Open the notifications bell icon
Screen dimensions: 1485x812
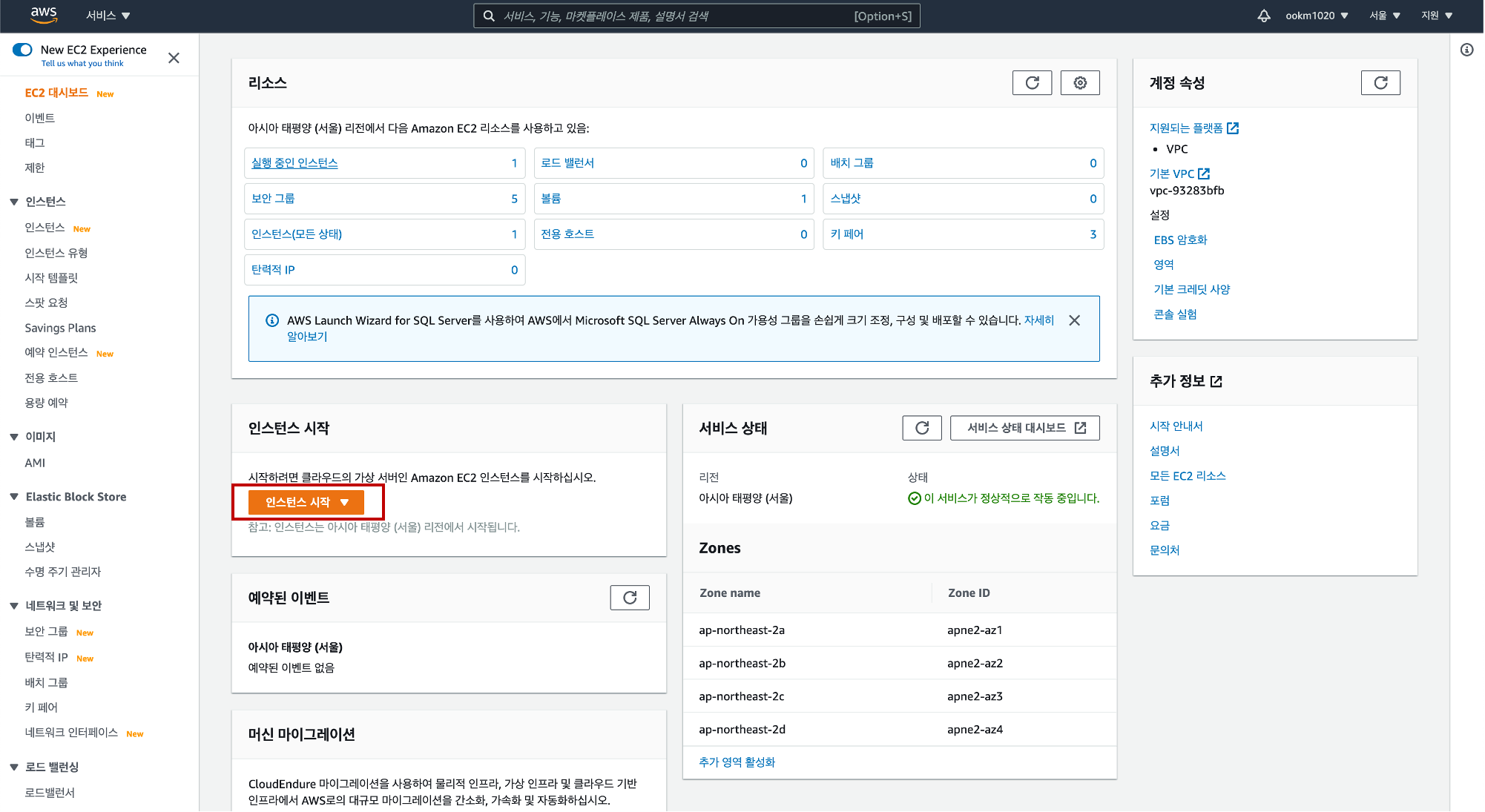[x=1264, y=16]
